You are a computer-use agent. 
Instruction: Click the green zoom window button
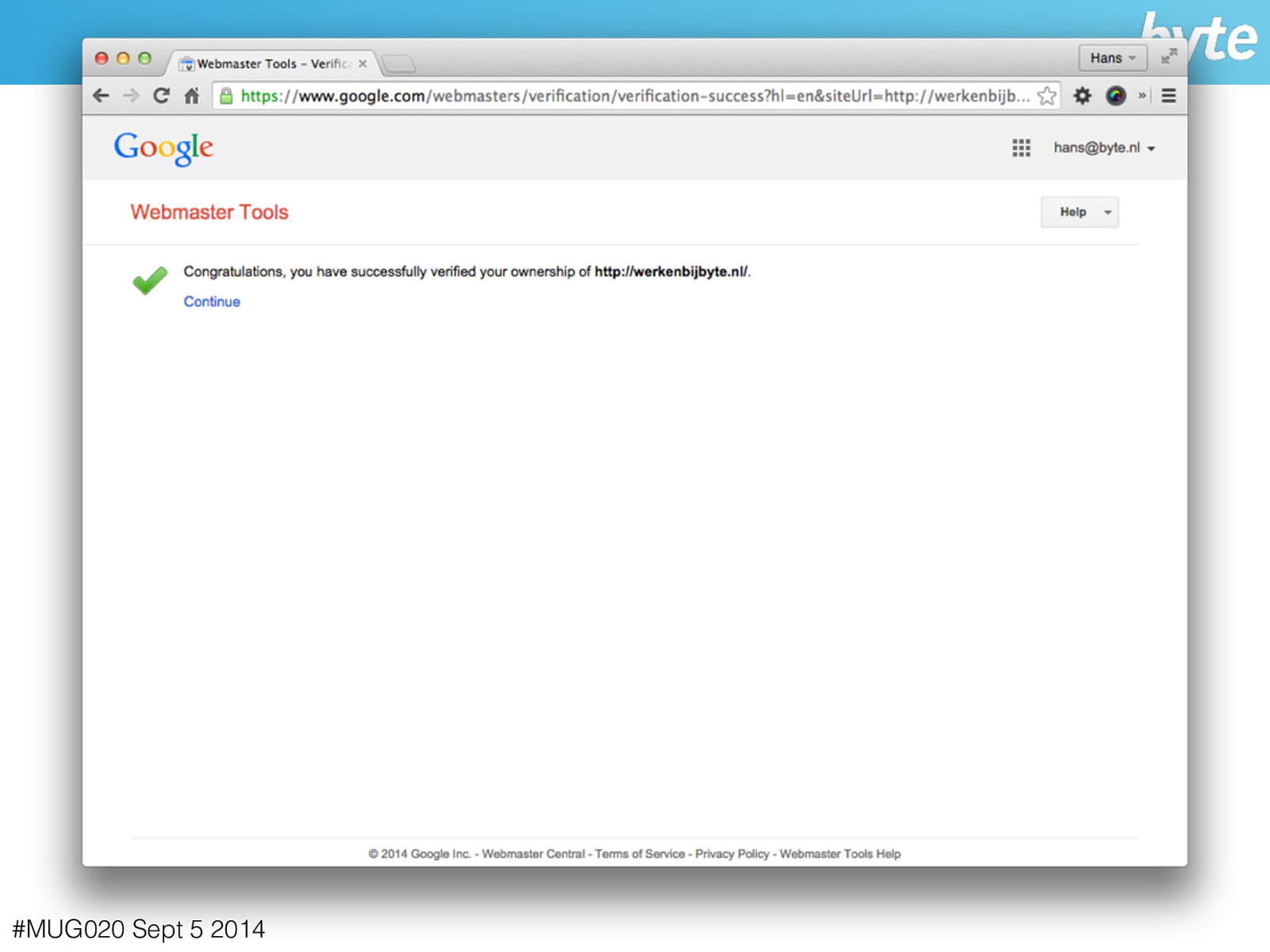click(144, 58)
